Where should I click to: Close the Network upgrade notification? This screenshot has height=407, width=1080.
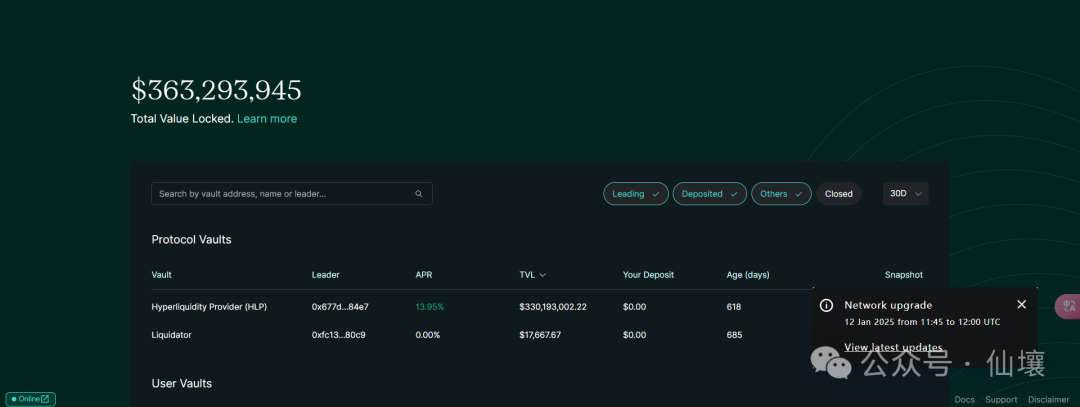(x=1021, y=304)
